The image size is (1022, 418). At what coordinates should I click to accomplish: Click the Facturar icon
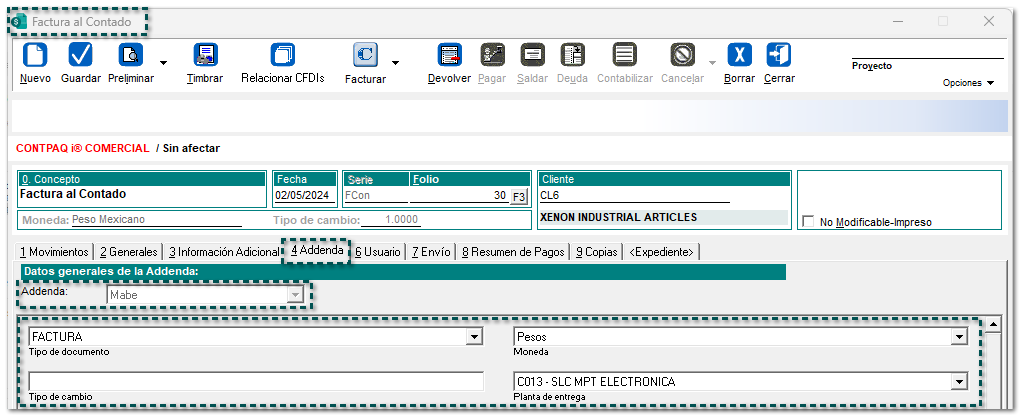[365, 55]
